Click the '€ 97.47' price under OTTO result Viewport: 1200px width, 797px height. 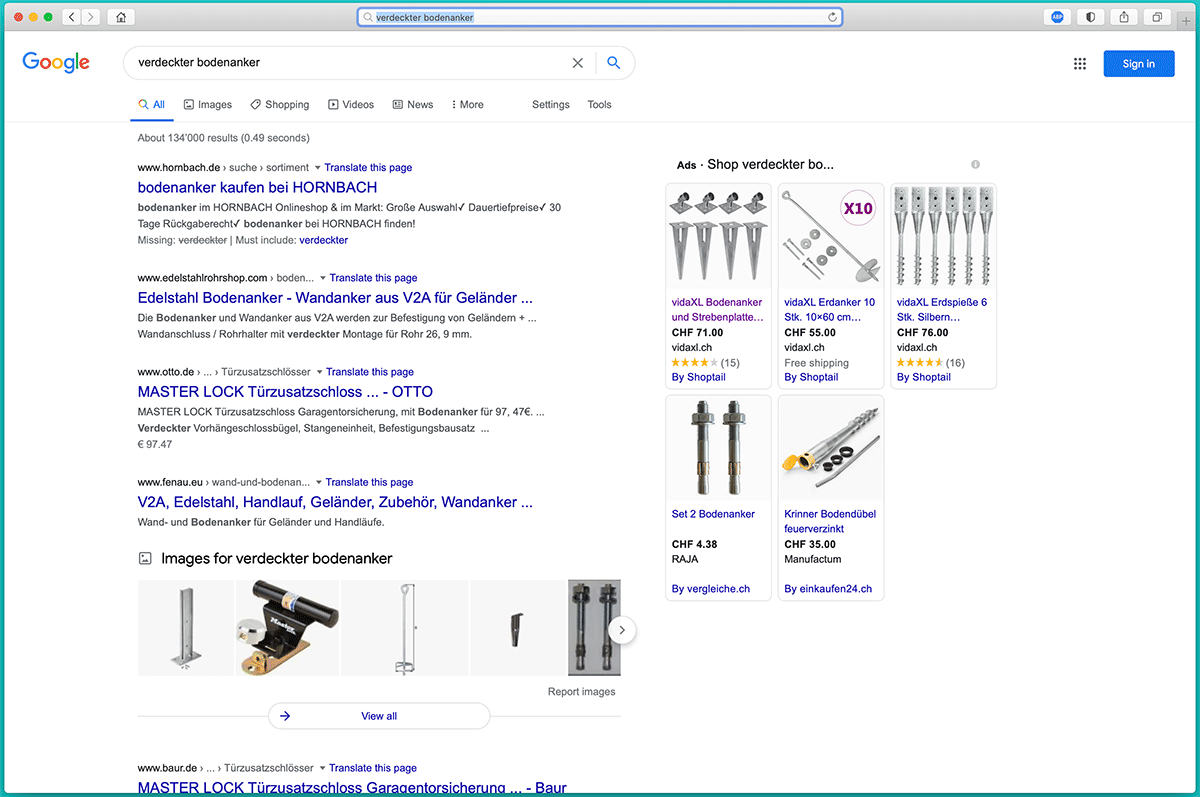point(155,444)
